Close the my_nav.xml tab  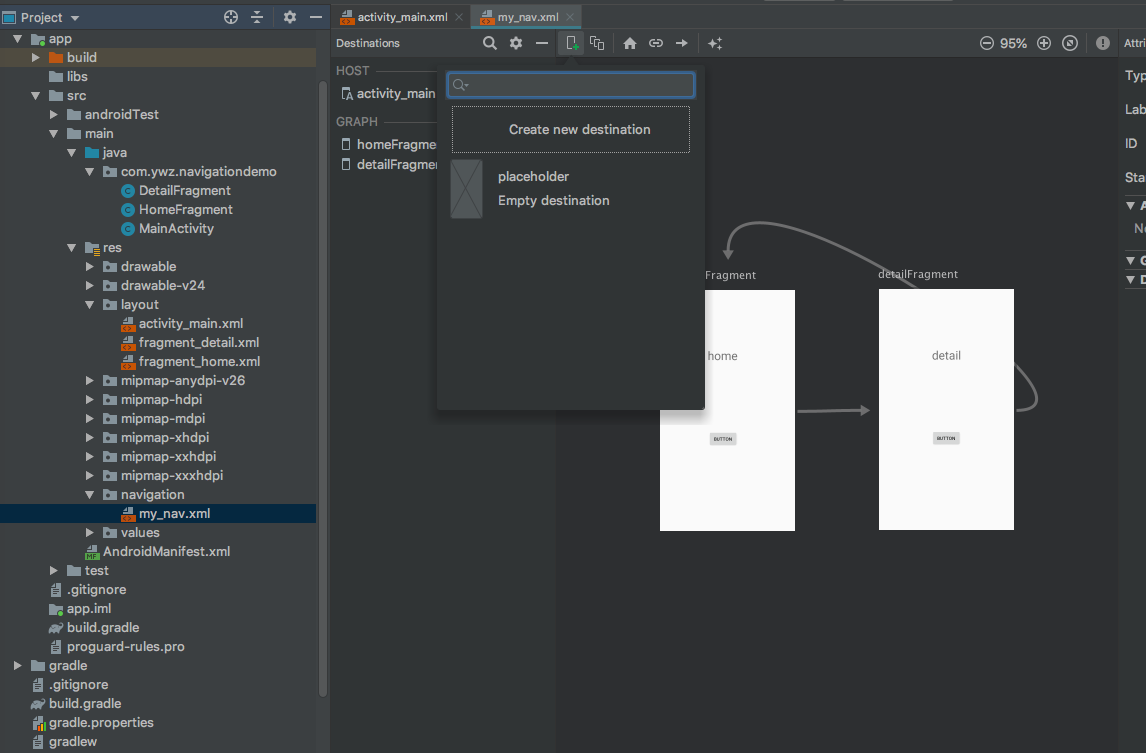pos(570,17)
